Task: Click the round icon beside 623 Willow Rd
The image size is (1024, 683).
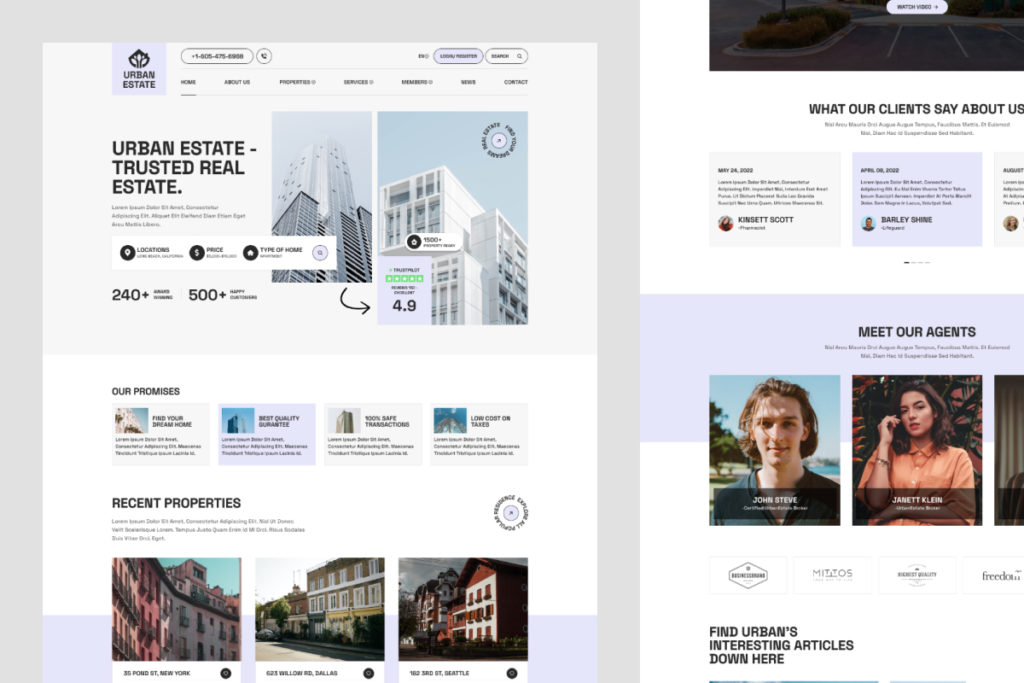Action: [x=368, y=673]
